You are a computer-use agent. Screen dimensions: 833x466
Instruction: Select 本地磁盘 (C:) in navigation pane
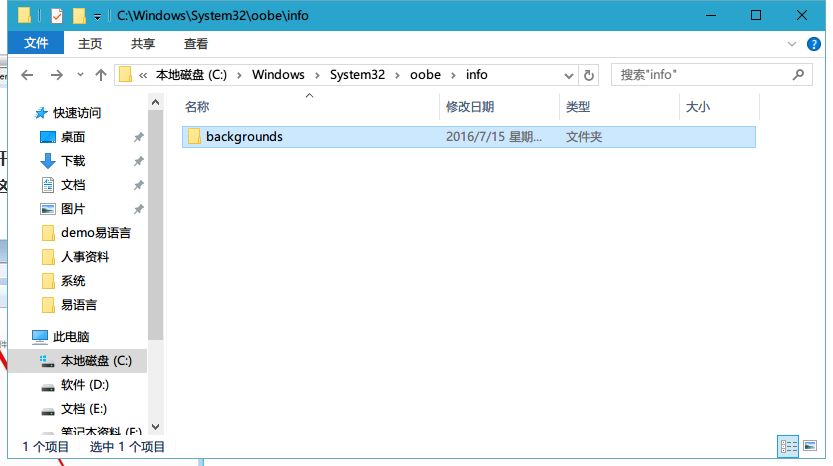click(x=95, y=360)
